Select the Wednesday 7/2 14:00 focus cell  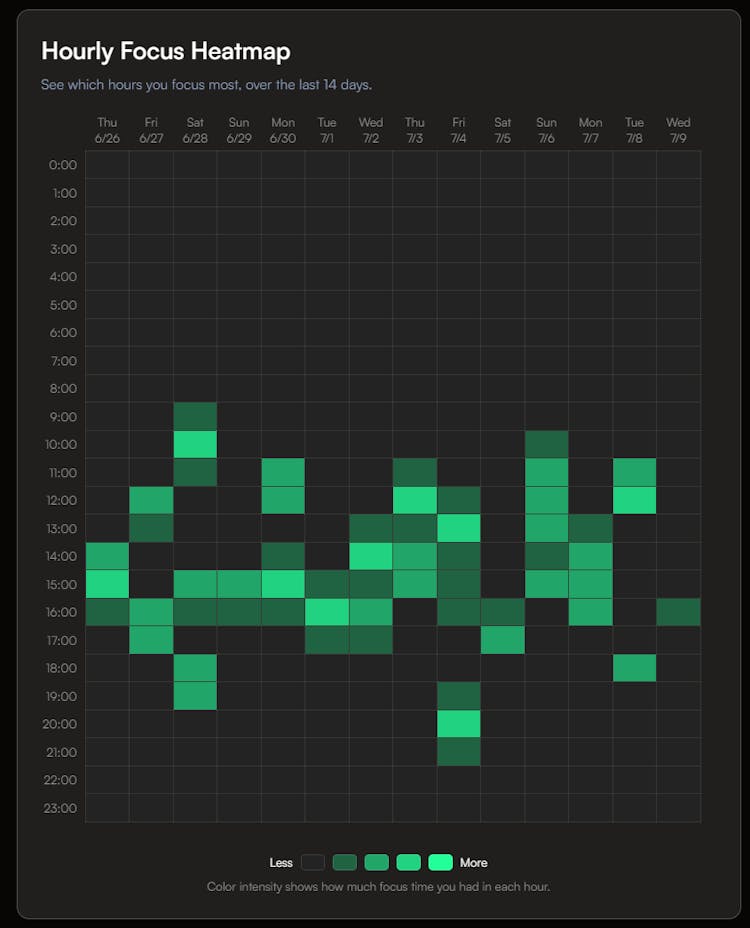[x=371, y=556]
